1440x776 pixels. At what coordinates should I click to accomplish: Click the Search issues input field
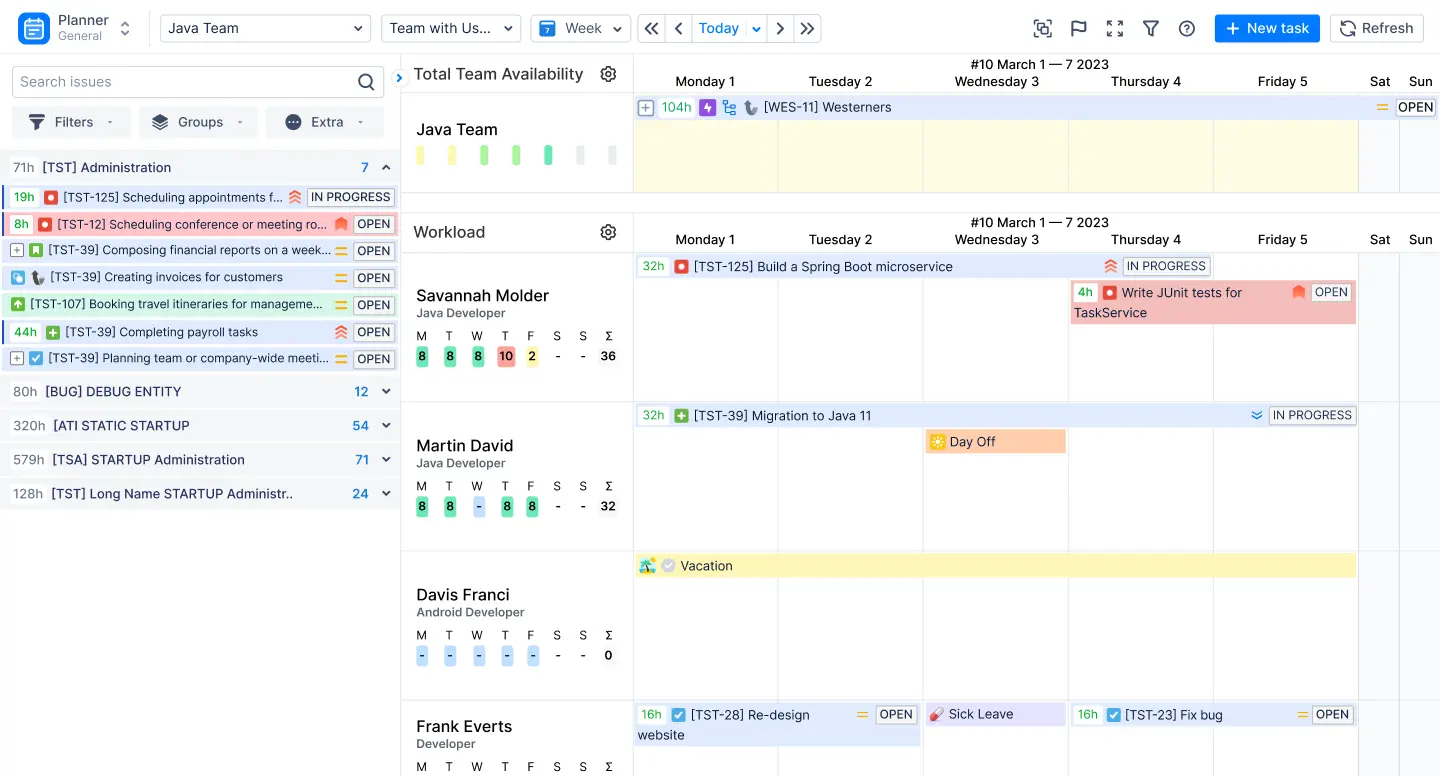point(198,82)
